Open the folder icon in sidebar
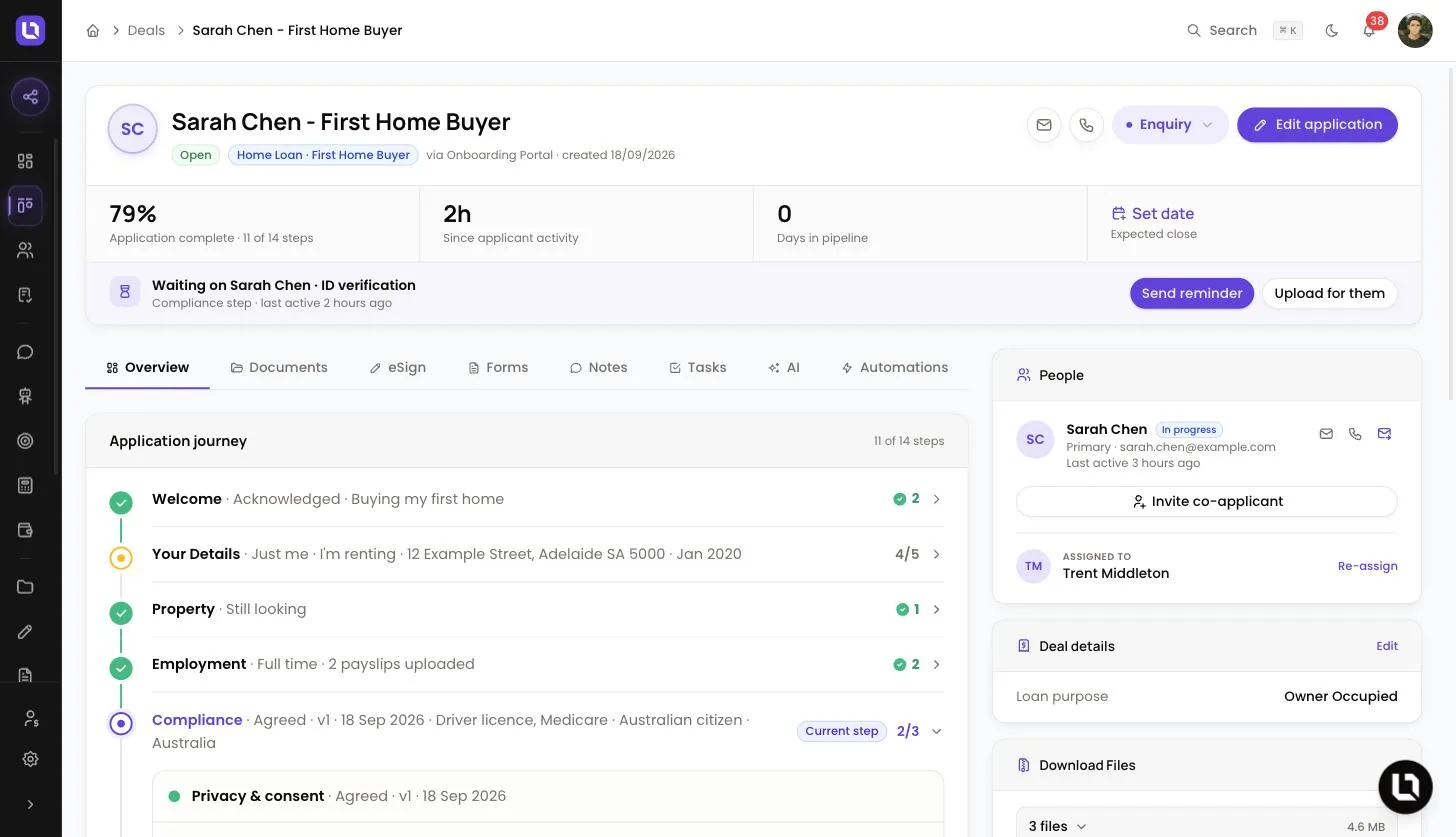Screen dimensions: 1456x837 point(26,587)
